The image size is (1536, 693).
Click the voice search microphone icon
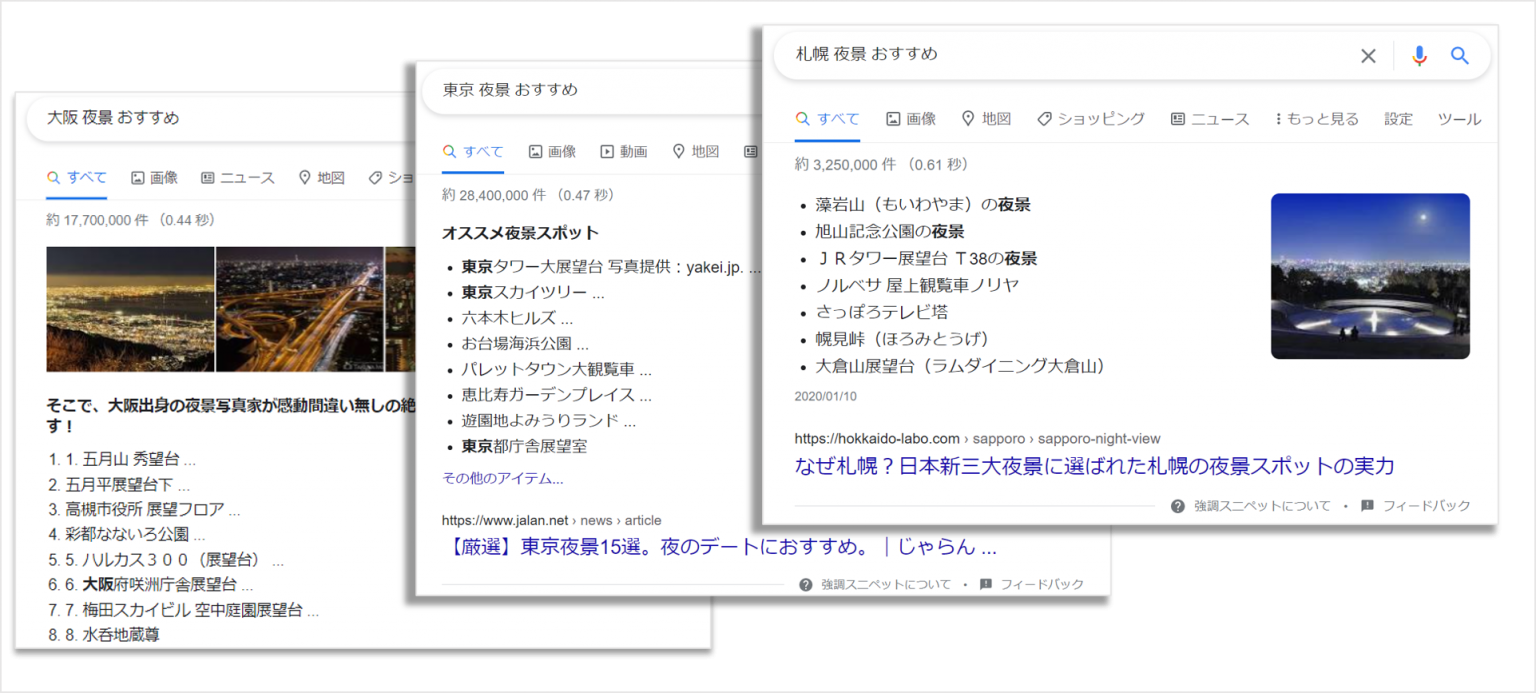click(x=1419, y=56)
